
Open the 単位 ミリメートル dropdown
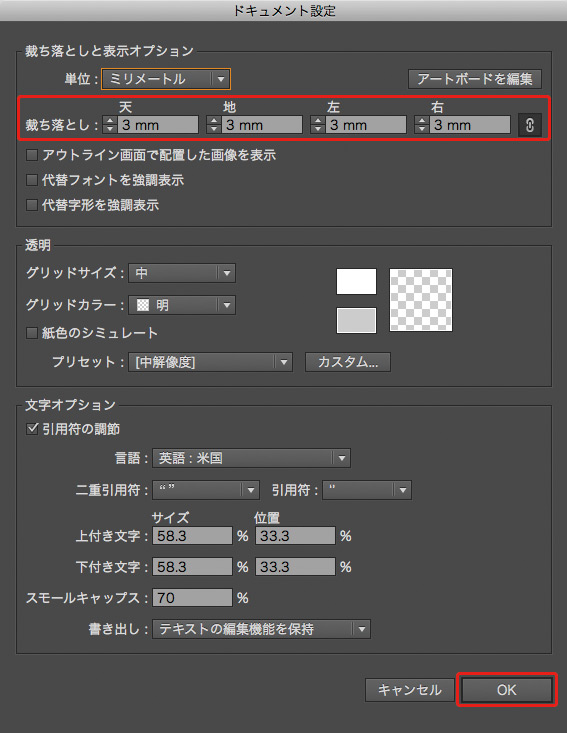tap(166, 79)
